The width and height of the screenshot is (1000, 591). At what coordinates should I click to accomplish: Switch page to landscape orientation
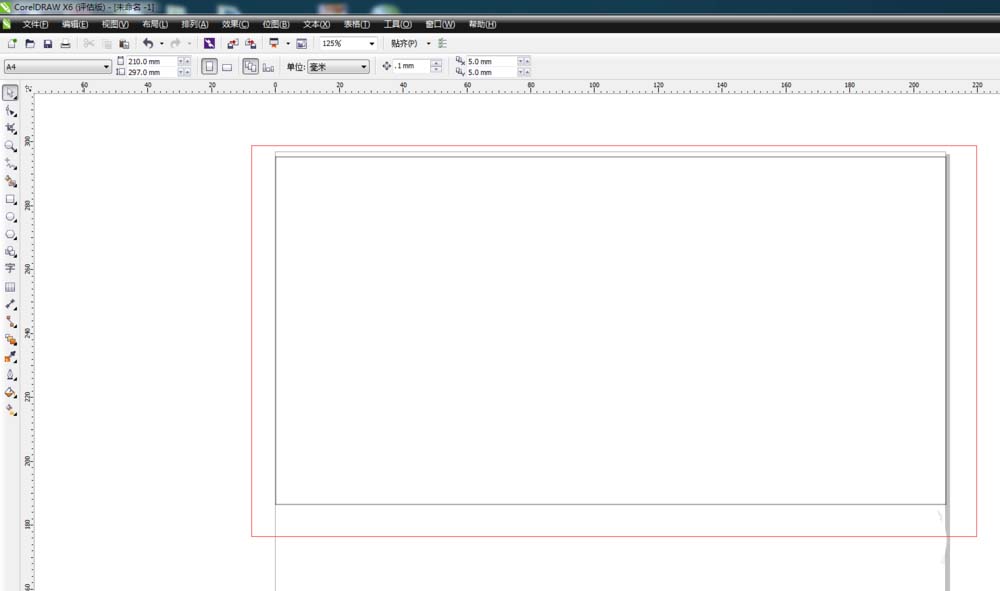(227, 67)
